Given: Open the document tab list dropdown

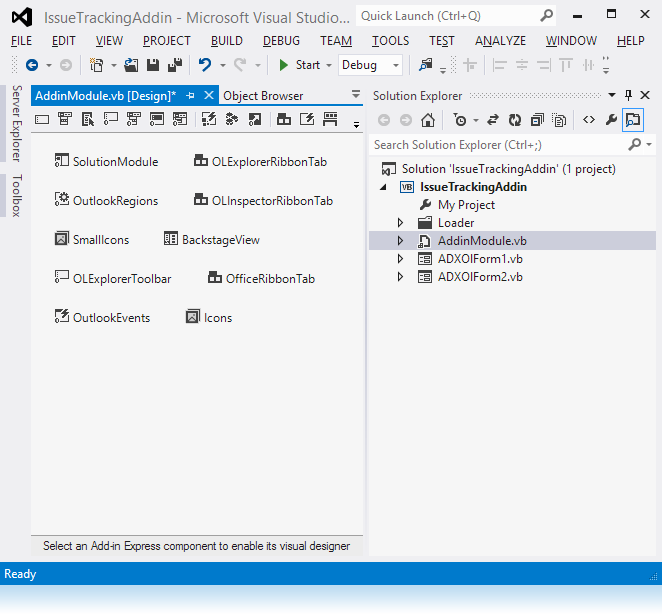Looking at the screenshot, I should (x=356, y=94).
